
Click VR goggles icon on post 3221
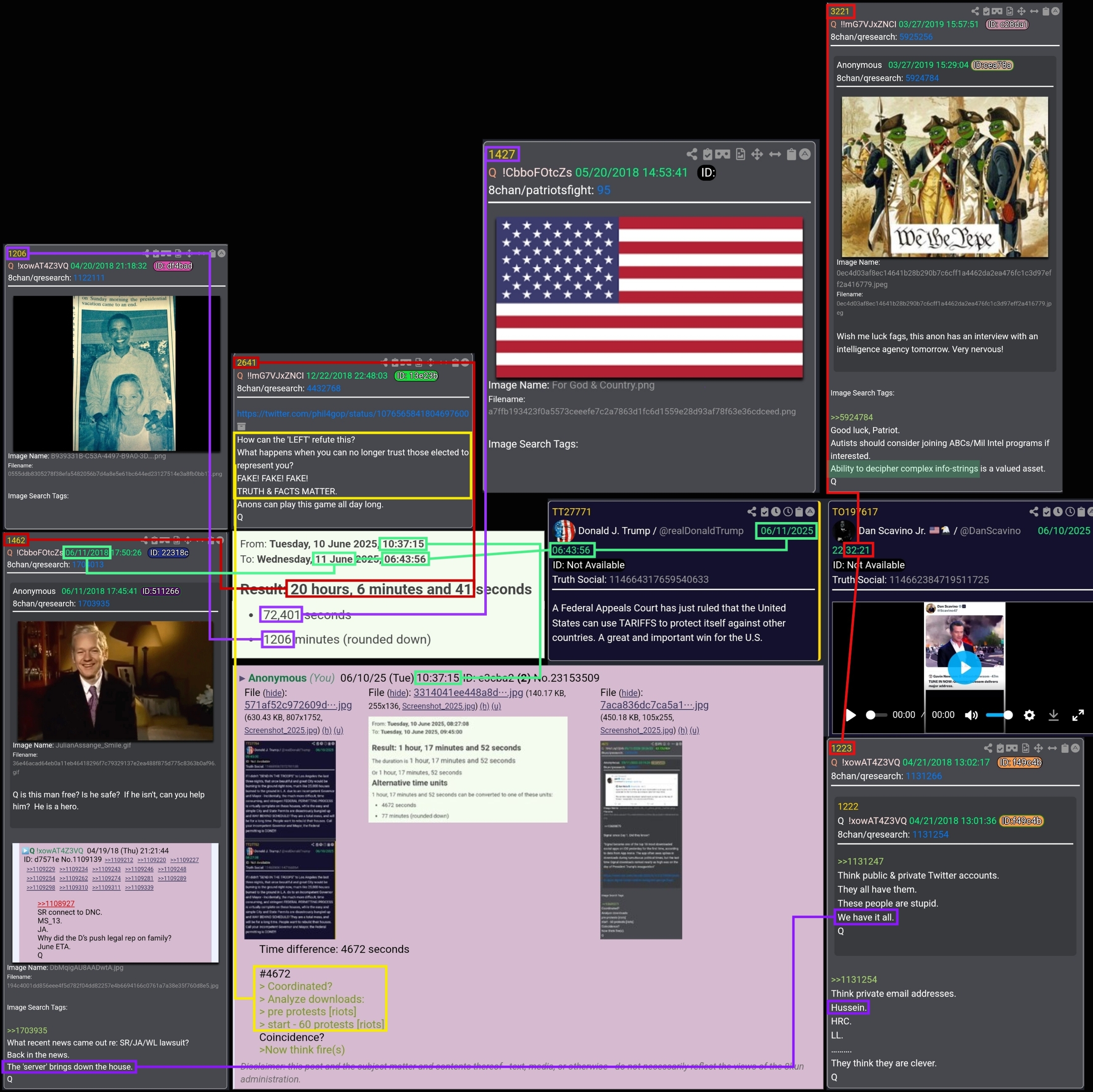tap(997, 11)
